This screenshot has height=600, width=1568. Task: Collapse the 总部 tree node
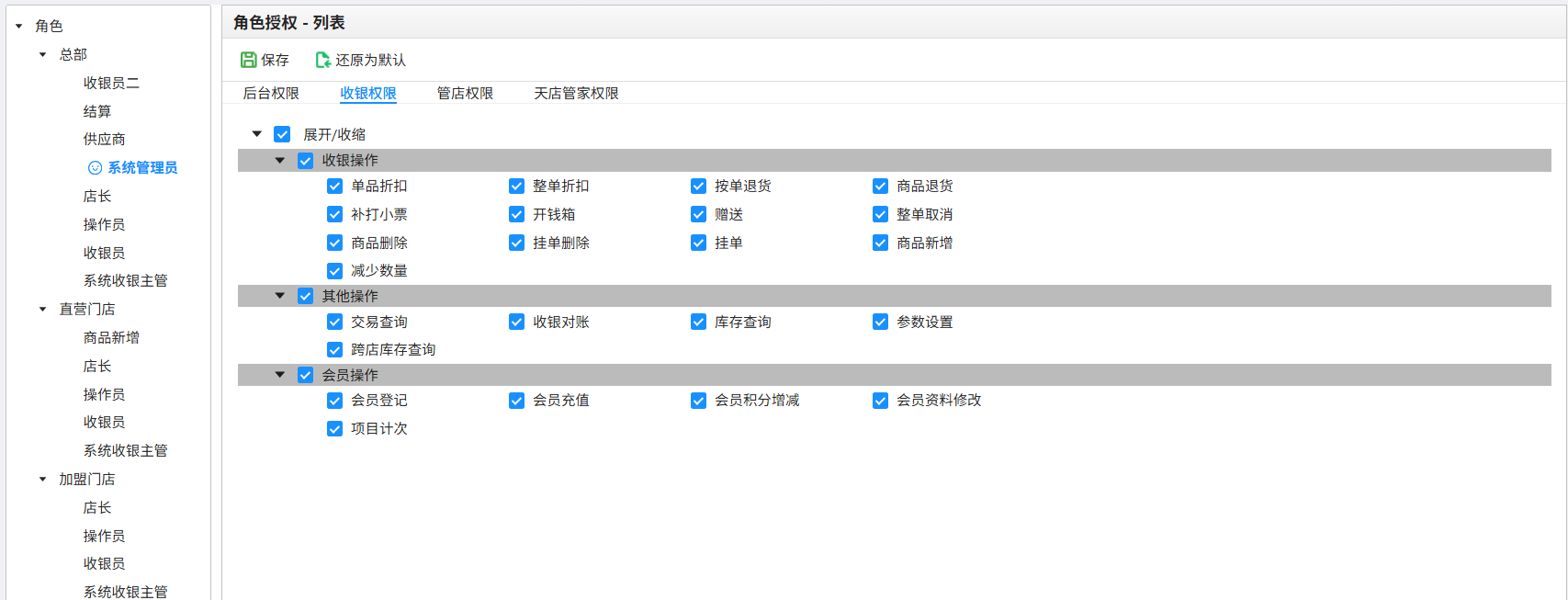pyautogui.click(x=42, y=54)
